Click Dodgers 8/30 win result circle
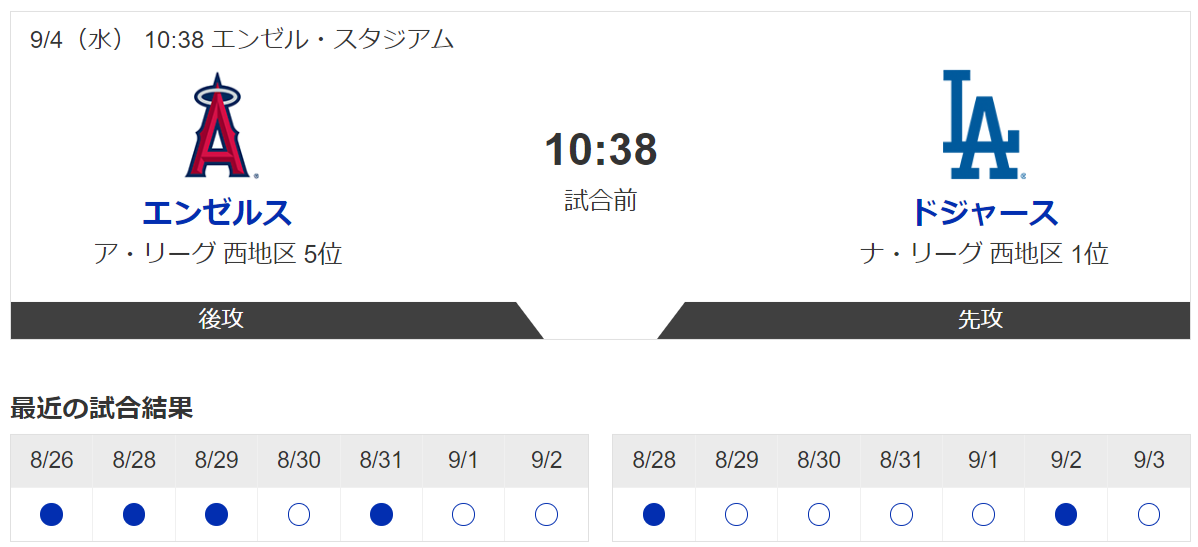 click(x=819, y=515)
